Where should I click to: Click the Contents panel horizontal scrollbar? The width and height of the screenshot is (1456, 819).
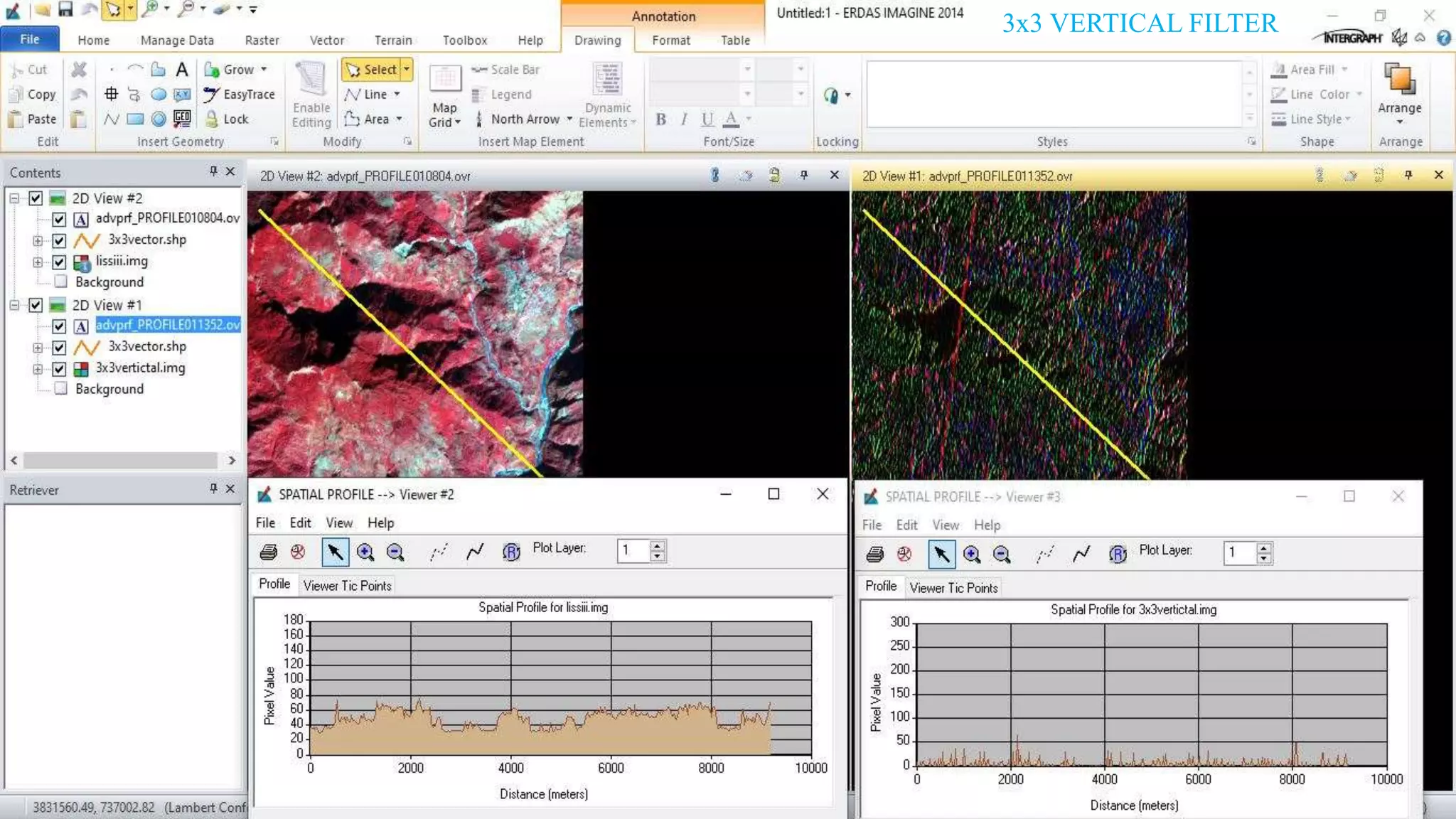click(x=121, y=461)
